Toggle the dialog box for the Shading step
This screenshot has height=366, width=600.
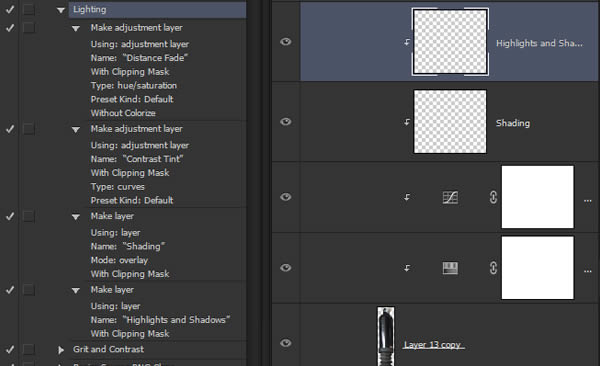tap(29, 216)
